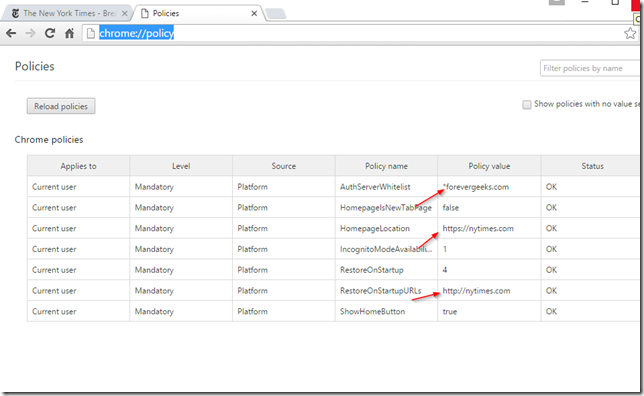The image size is (644, 396).
Task: Click the Policies page heading
Action: [34, 66]
